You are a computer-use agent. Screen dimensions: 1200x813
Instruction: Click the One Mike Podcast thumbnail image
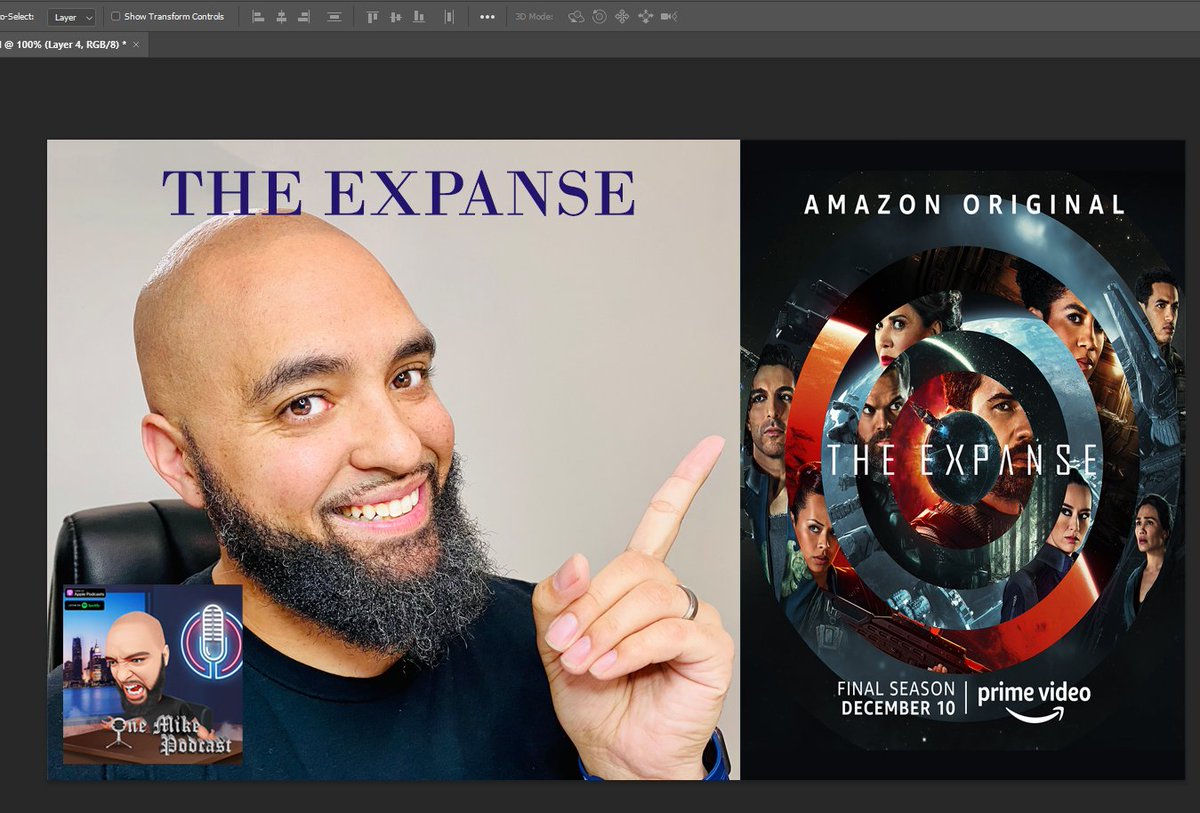pos(153,675)
